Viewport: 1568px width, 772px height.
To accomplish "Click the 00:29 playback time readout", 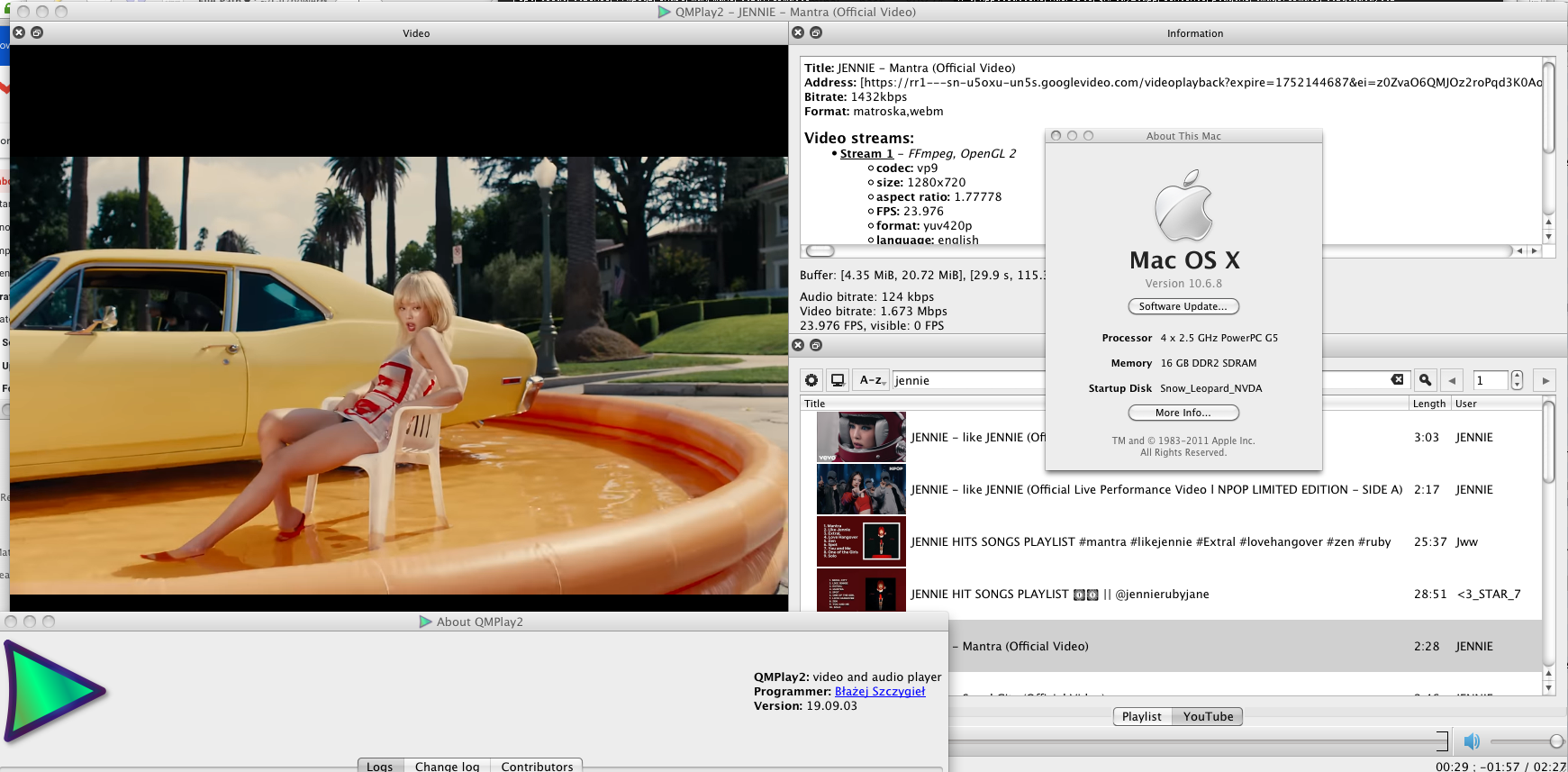I will coord(1452,767).
